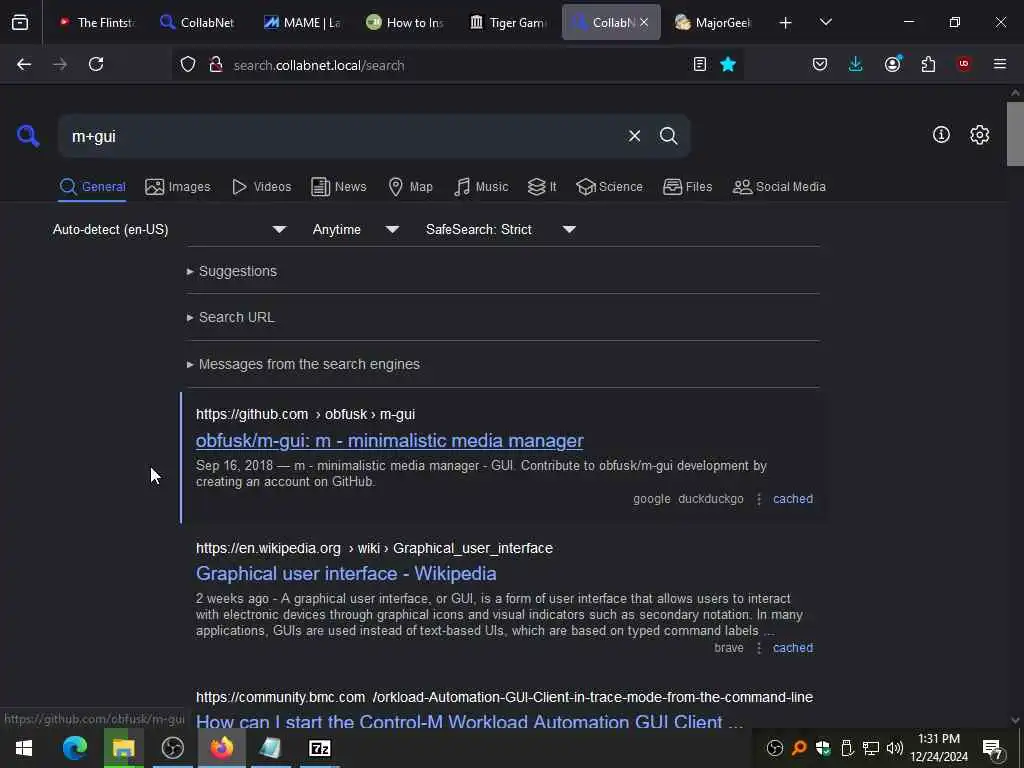Open the Firefox account icon
Image resolution: width=1024 pixels, height=768 pixels.
[x=892, y=63]
